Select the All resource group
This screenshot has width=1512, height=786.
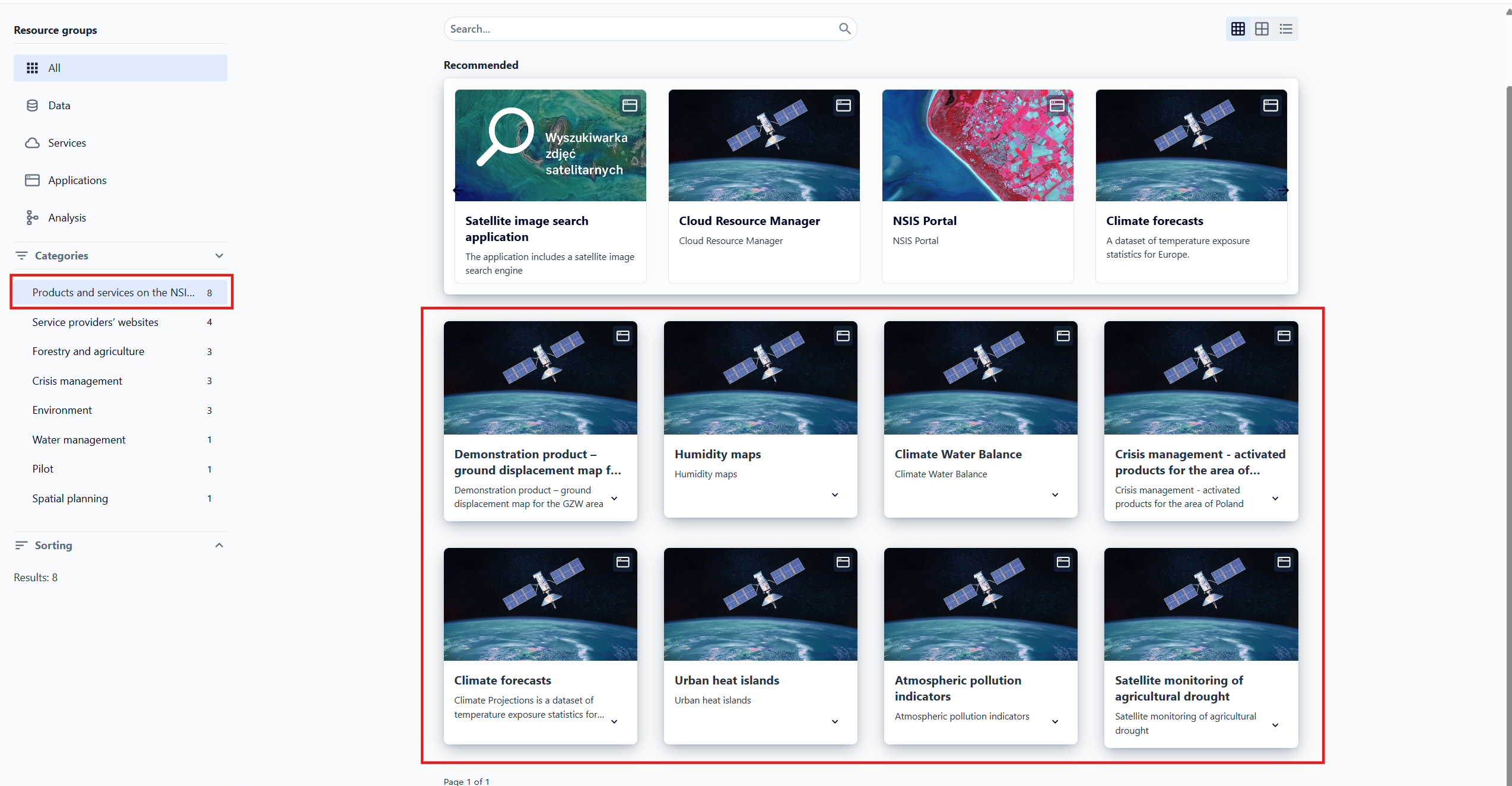point(120,68)
